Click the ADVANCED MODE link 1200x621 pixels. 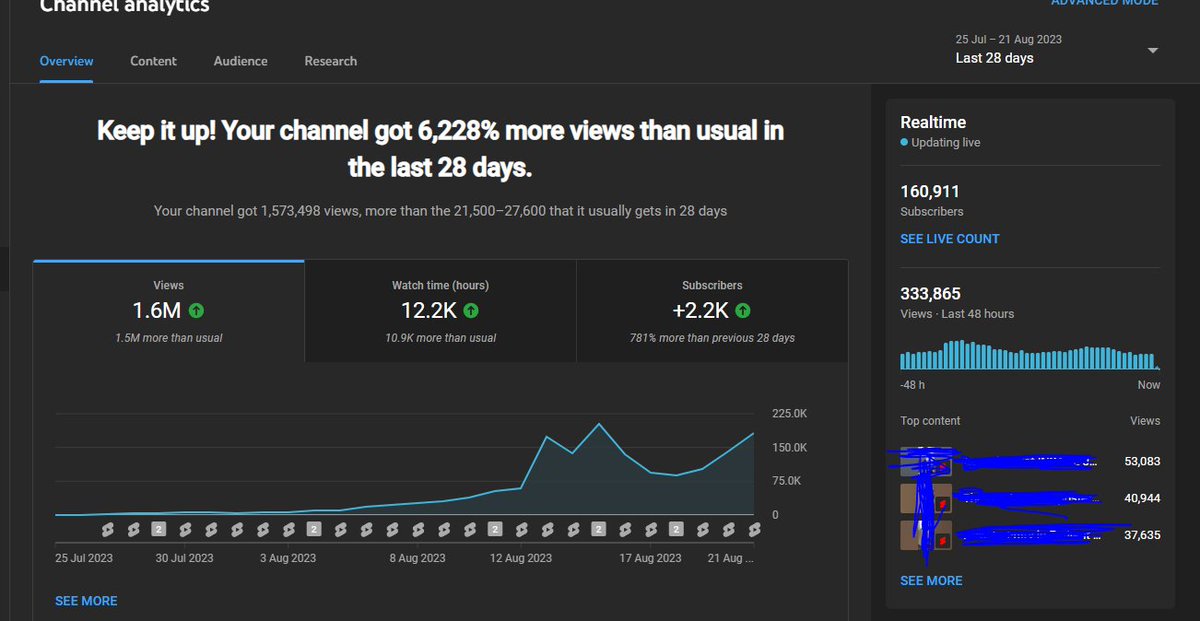coord(1104,3)
